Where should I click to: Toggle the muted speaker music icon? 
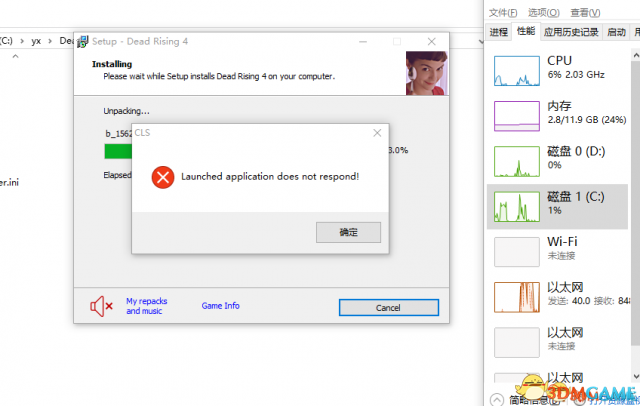click(x=101, y=306)
